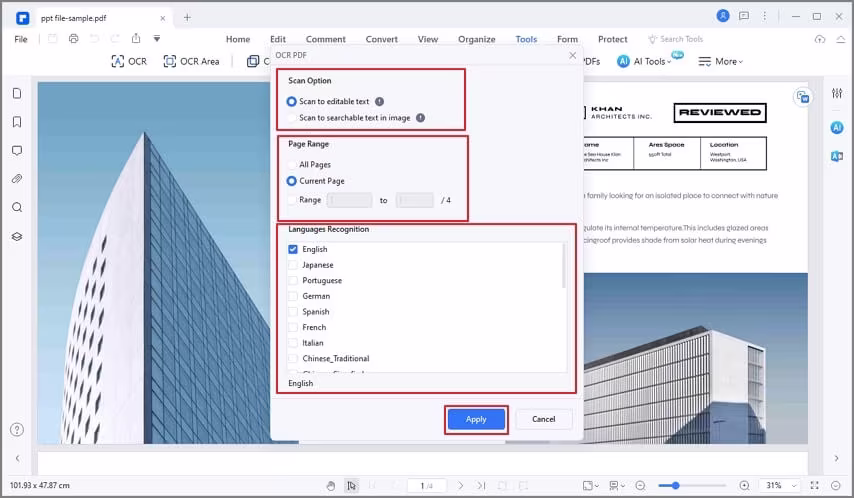The width and height of the screenshot is (854, 498).
Task: Choose Current Page radio option
Action: tap(291, 181)
